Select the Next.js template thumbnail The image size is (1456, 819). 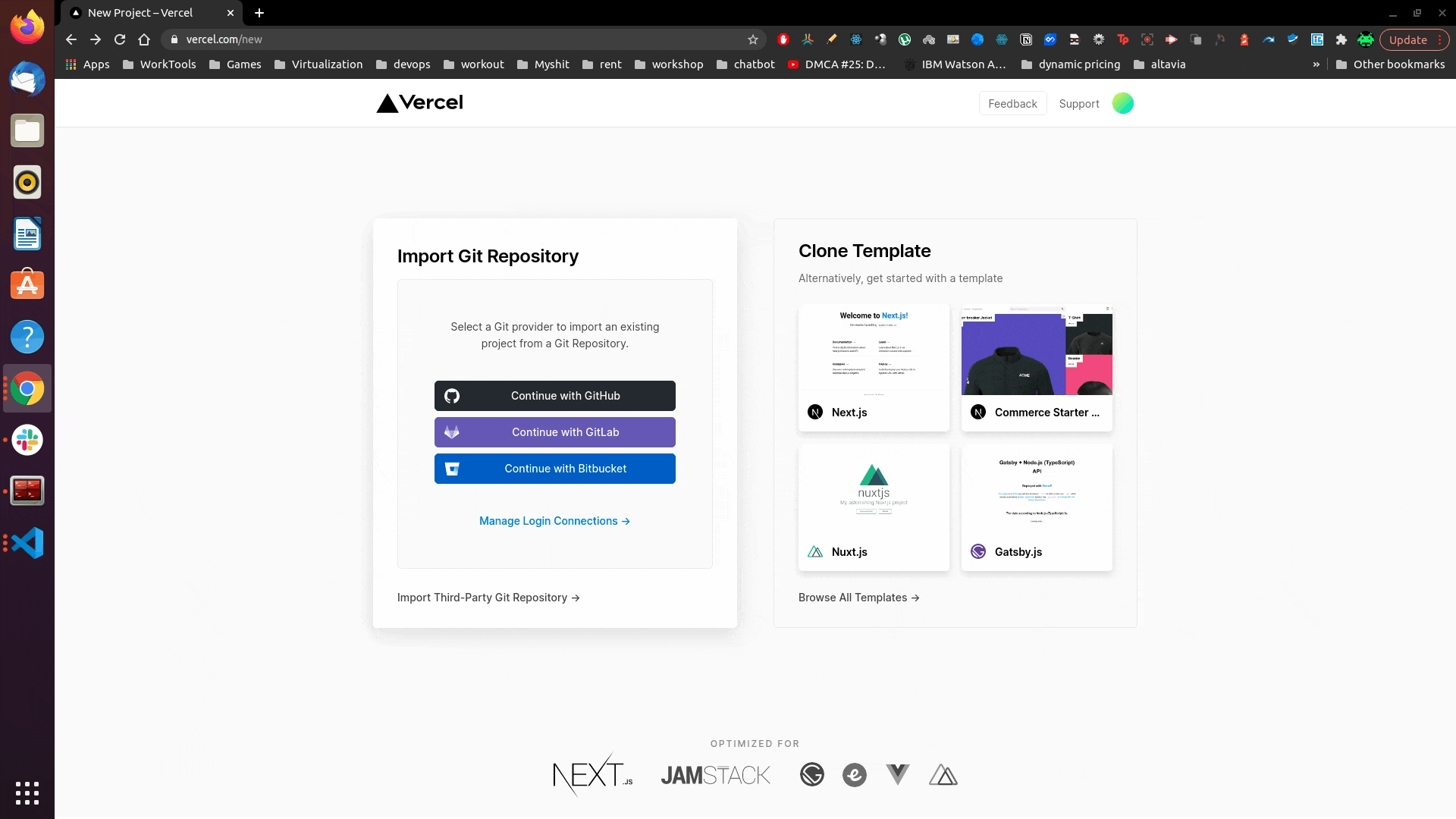click(874, 352)
